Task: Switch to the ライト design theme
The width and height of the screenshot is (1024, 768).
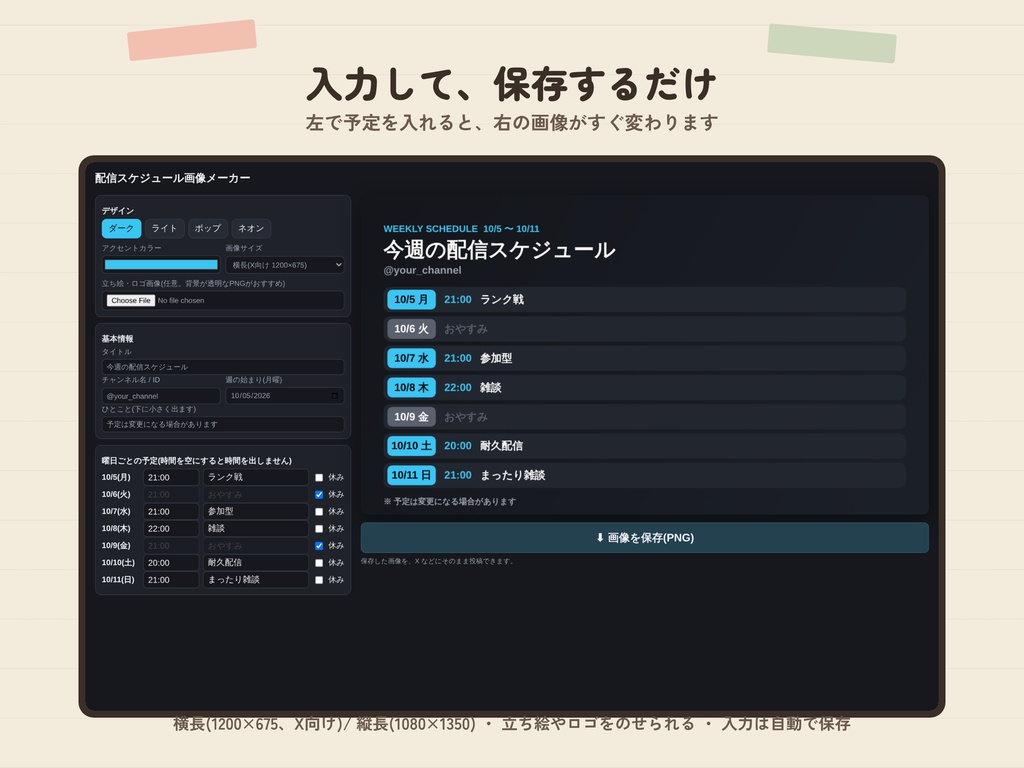Action: click(165, 228)
